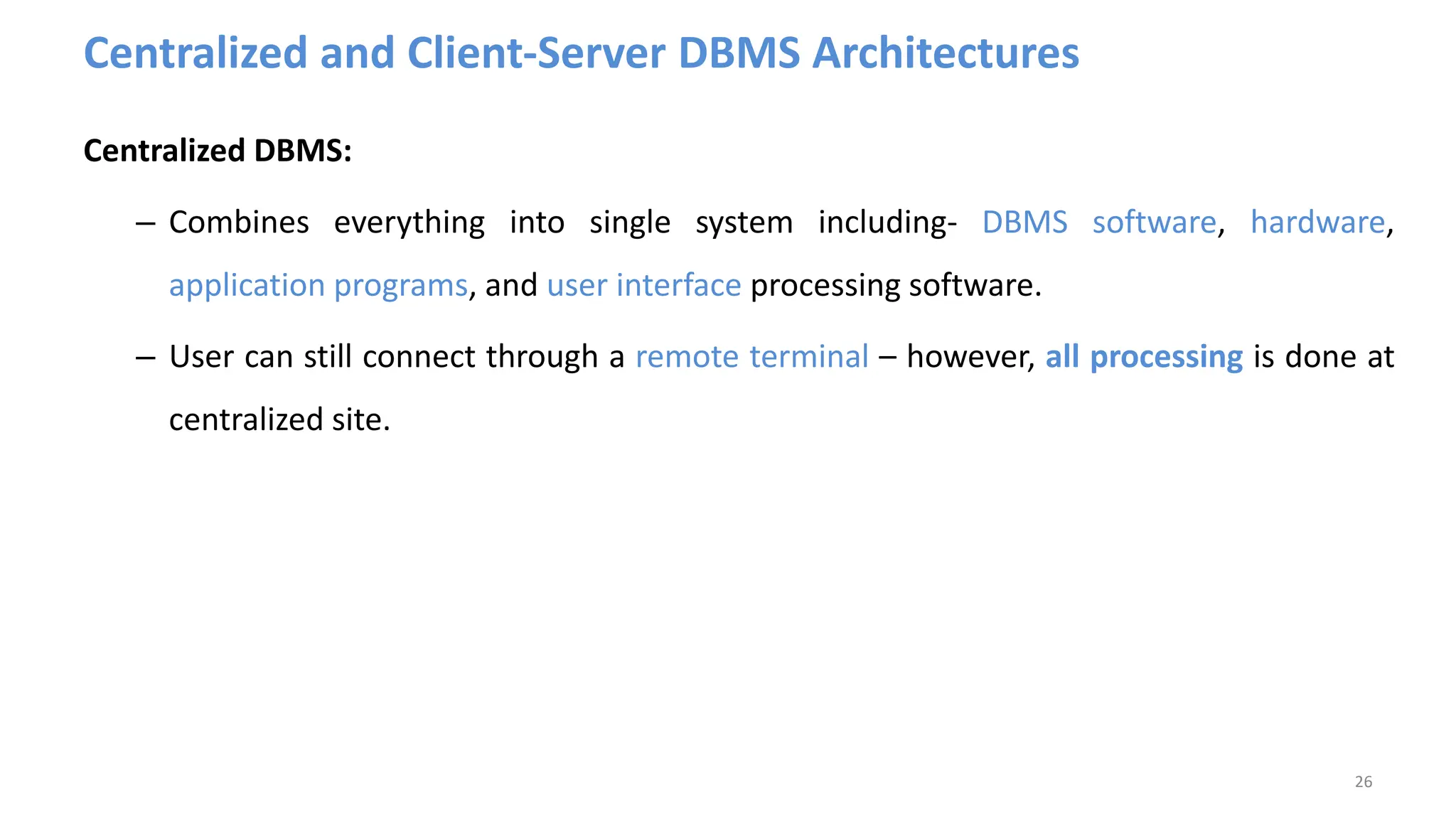Viewport: 1456px width, 819px height.
Task: Click the blue phrase 'DBMS software'
Action: click(1099, 222)
